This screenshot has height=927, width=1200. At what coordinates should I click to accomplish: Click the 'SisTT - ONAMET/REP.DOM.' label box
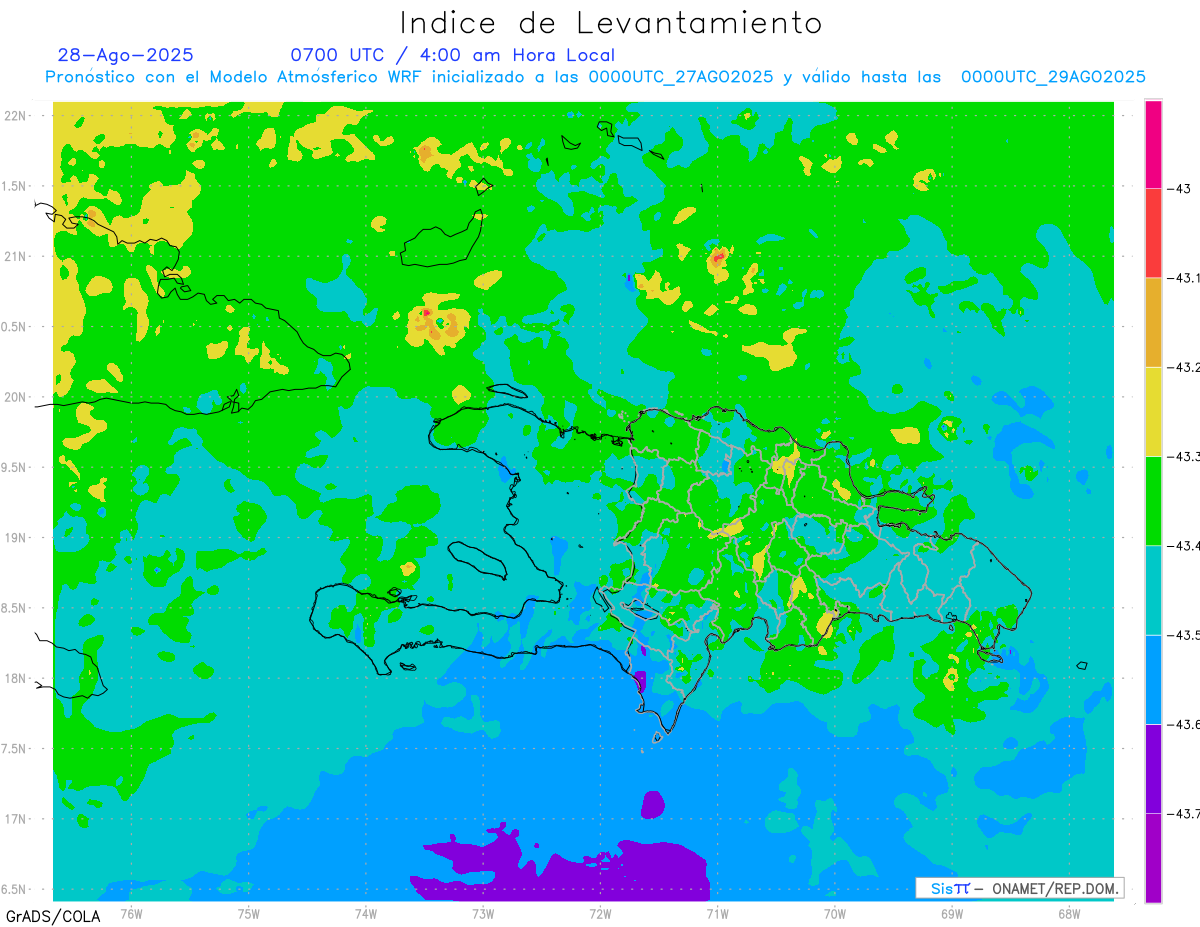[x=1019, y=888]
